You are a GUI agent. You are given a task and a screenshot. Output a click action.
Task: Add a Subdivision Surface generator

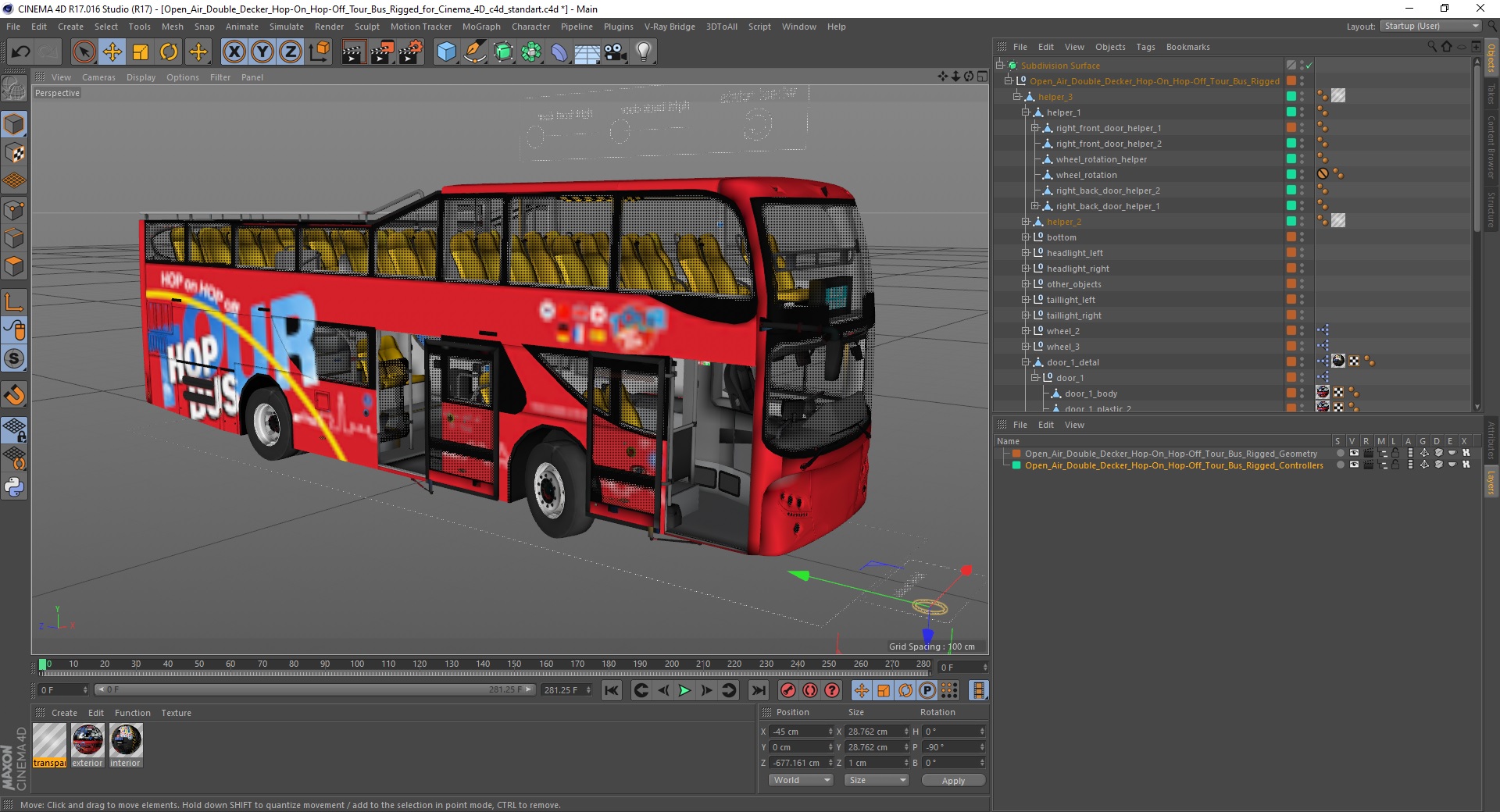(503, 52)
